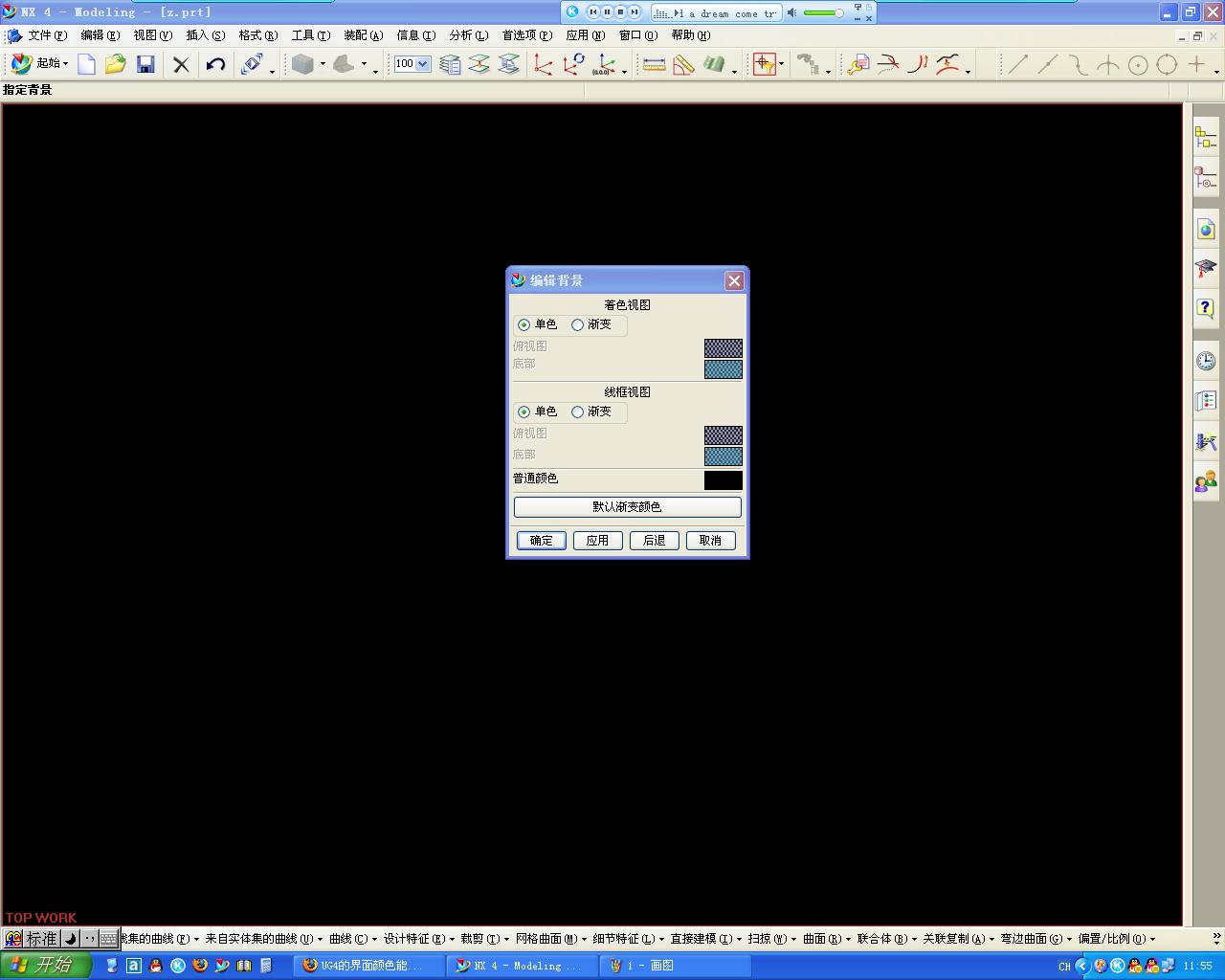This screenshot has width=1225, height=980.
Task: Open the 插入(S) menu
Action: [x=205, y=35]
